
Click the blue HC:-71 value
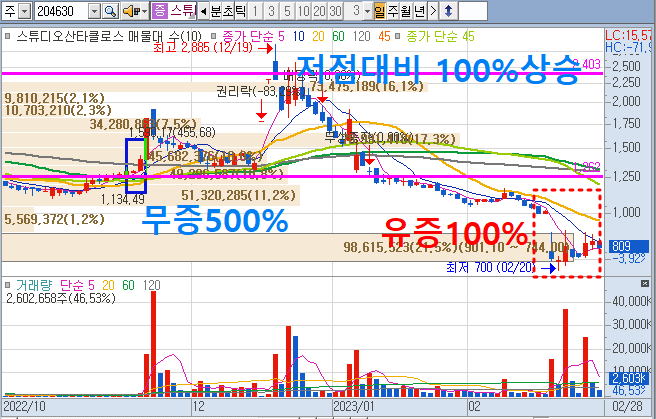tap(628, 47)
